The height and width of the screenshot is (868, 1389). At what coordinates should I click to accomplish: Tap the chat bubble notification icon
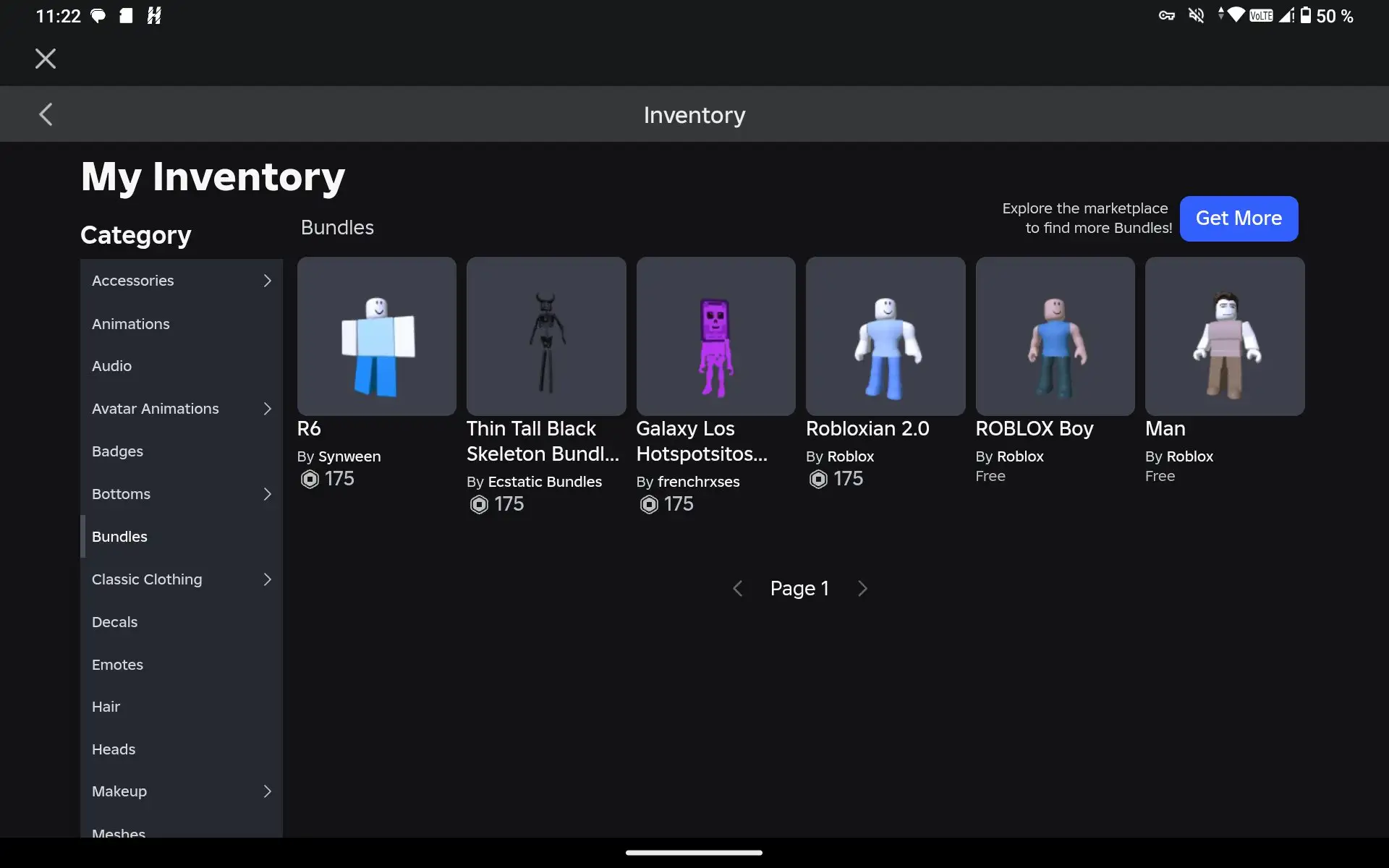pyautogui.click(x=98, y=16)
